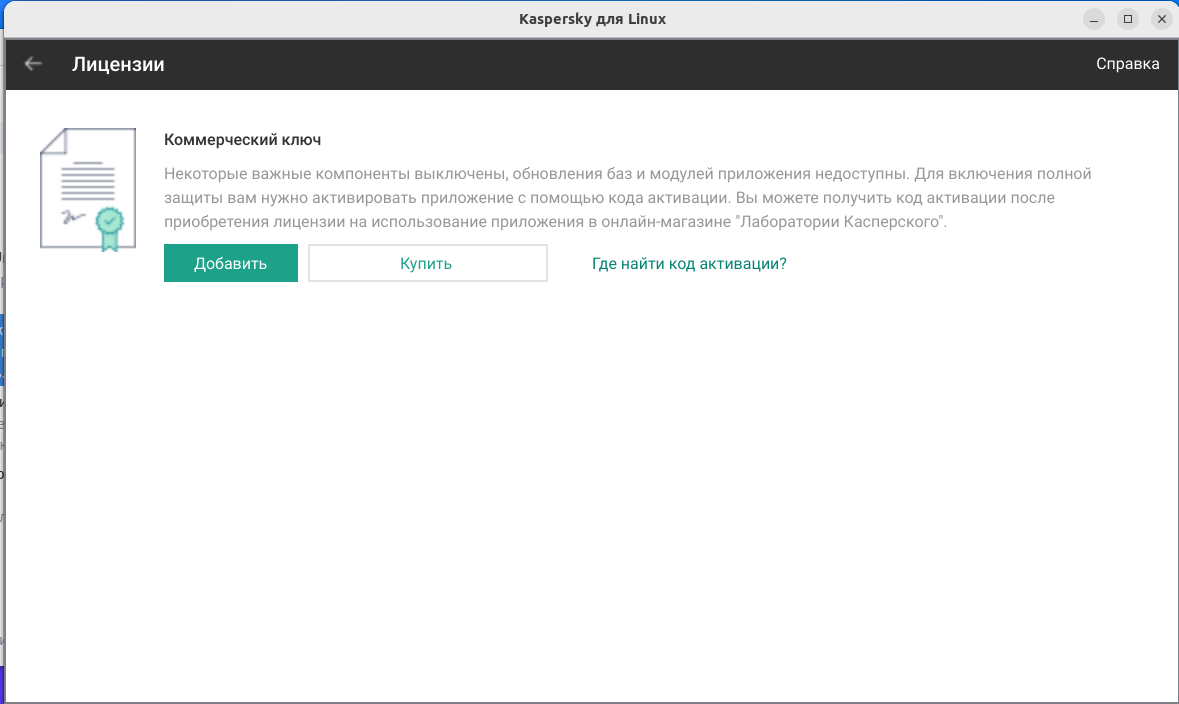1179x704 pixels.
Task: Click the 'Некоторые важные компоненты выключены' description text
Action: 628,198
